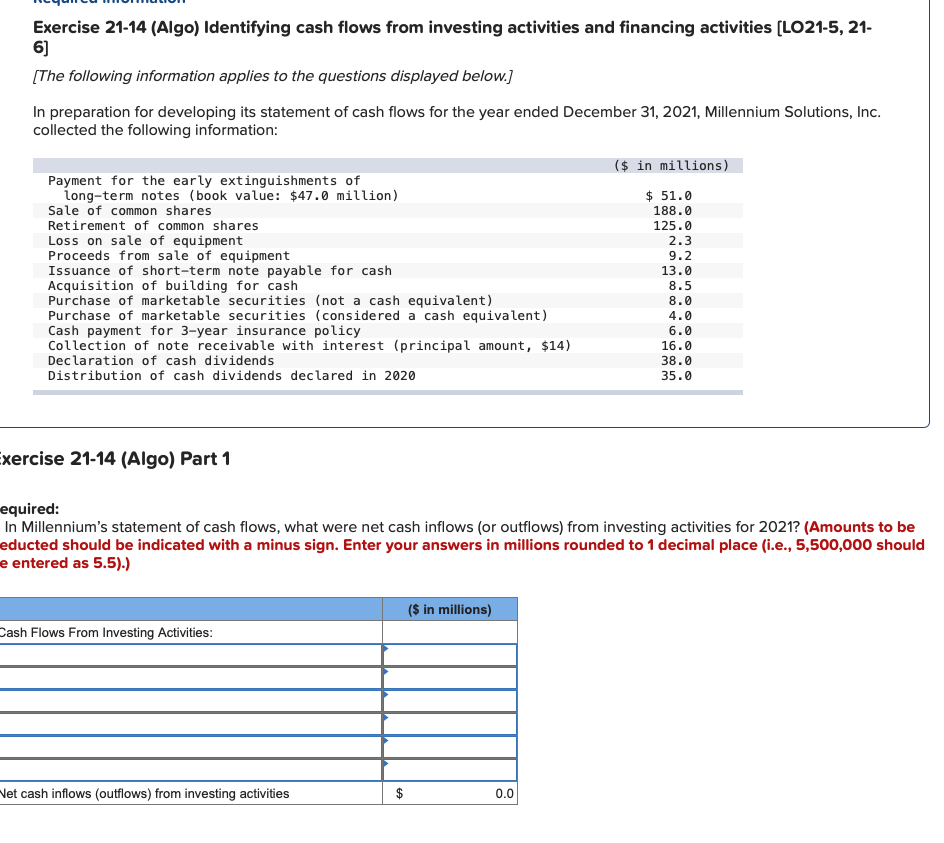Select the Exercise 21-14 Part 1 heading

[115, 458]
